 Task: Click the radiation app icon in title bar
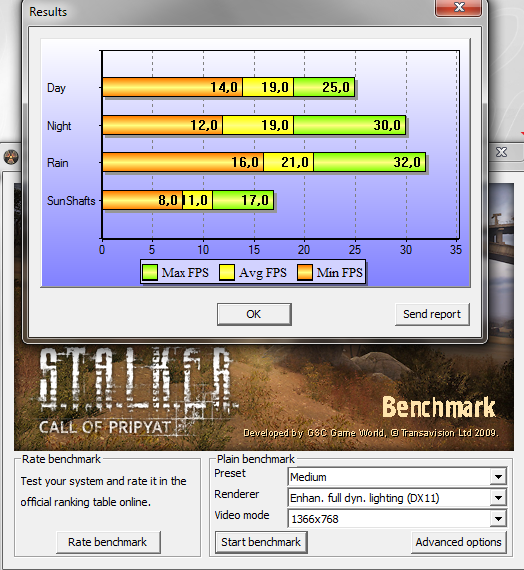tap(11, 157)
